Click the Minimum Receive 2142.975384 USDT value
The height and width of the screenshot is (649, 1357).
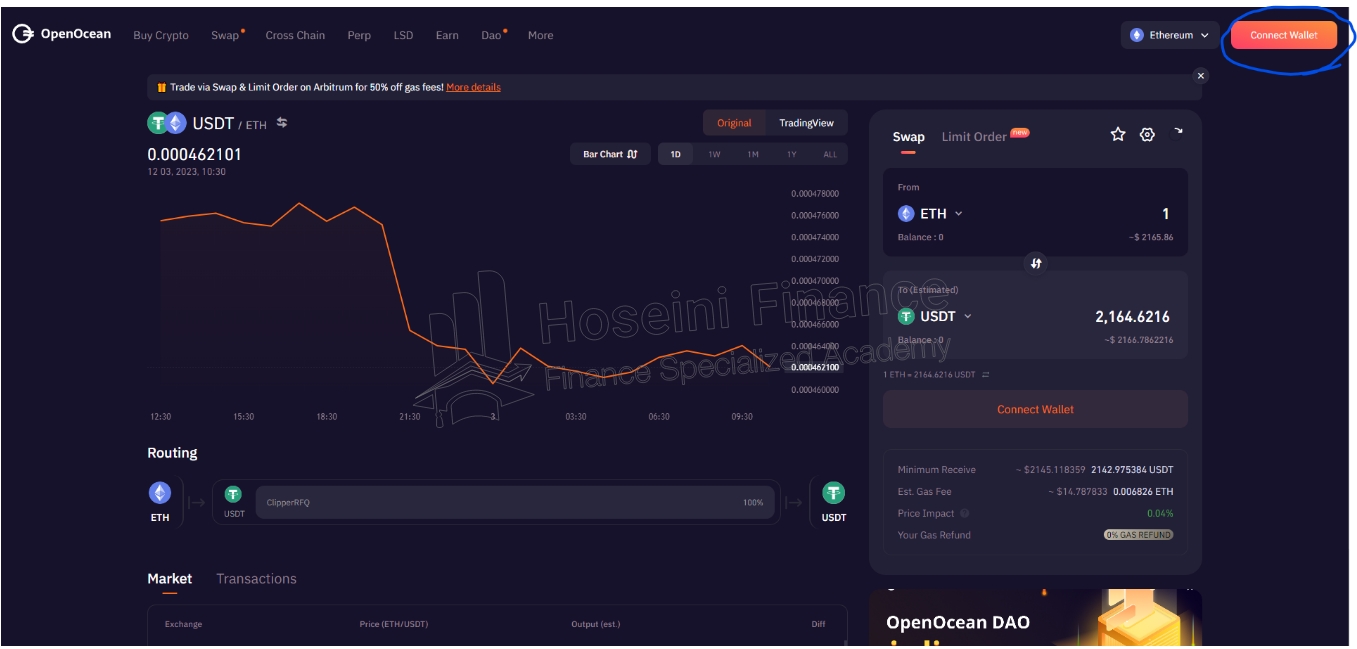click(1132, 470)
